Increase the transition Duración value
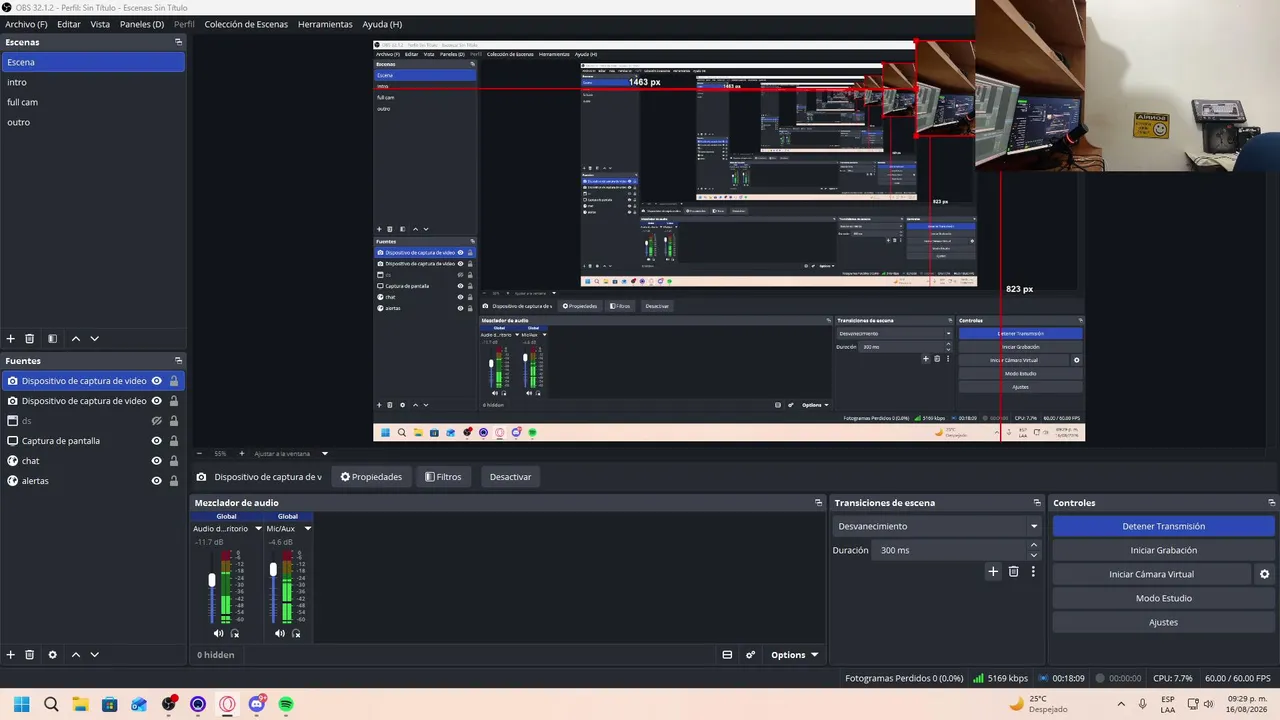Screen dimensions: 1280x720 (1034, 545)
